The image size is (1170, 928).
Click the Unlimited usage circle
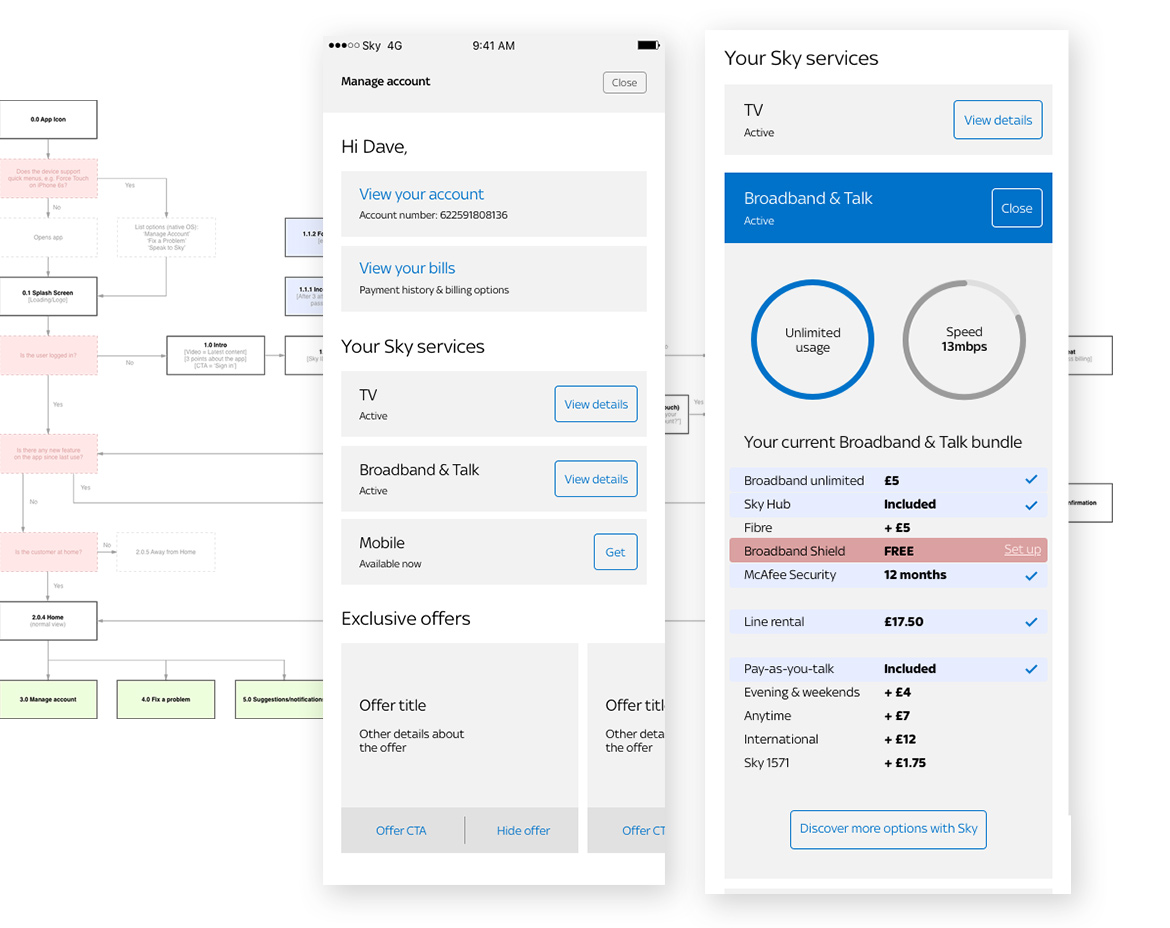click(812, 340)
